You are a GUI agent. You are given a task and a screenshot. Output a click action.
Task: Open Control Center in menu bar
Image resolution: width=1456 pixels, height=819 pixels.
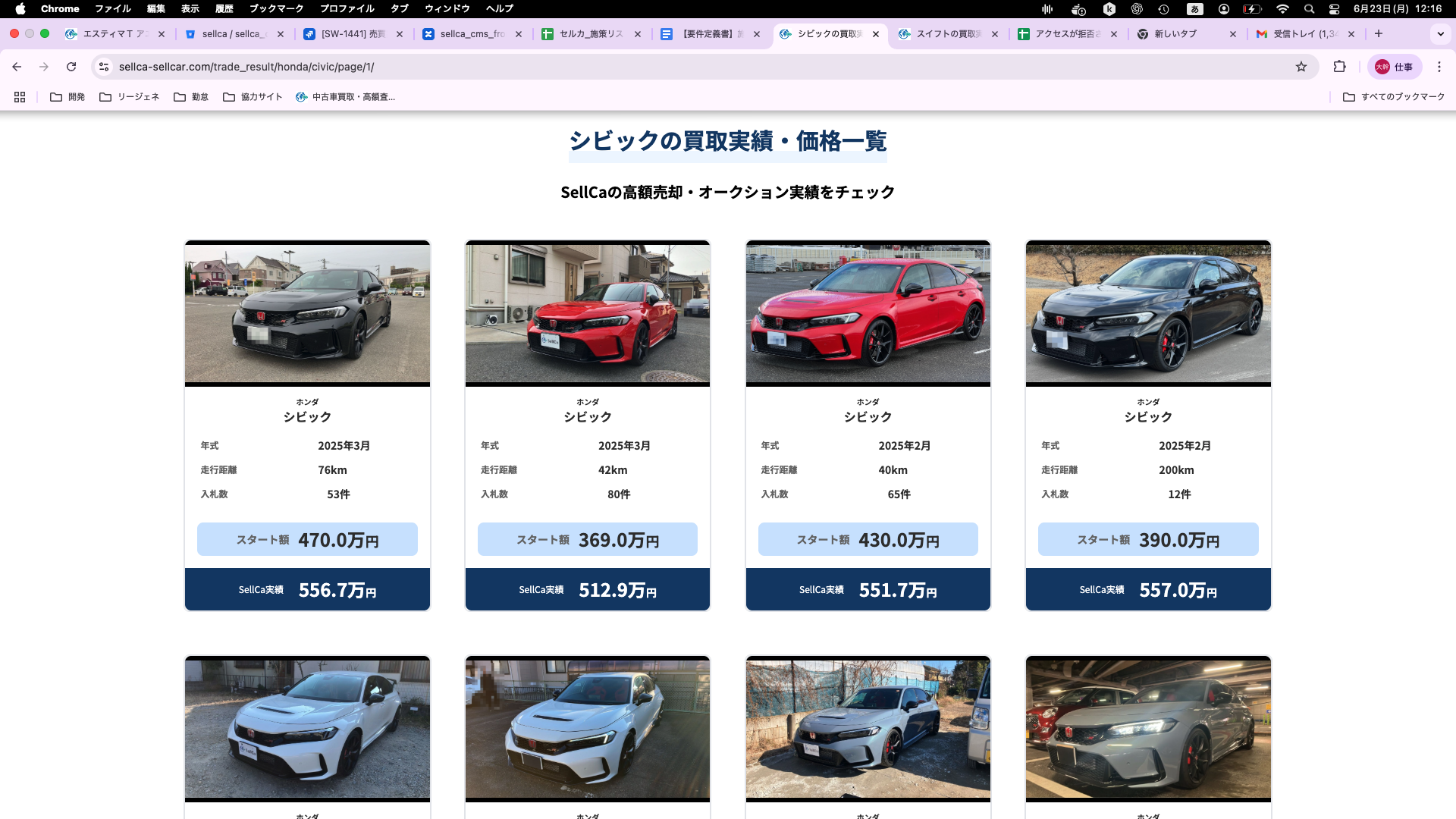pos(1334,9)
